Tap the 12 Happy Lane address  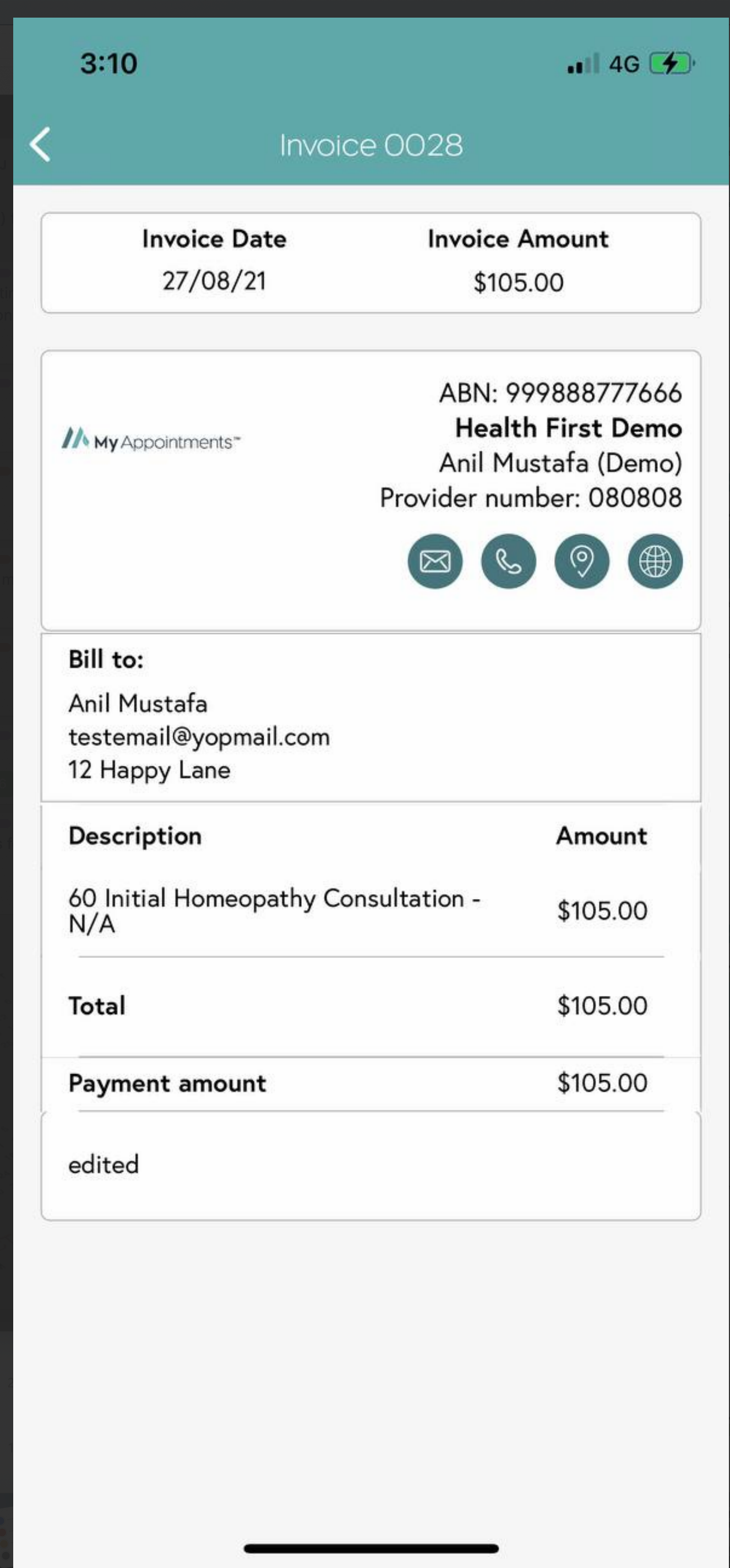click(149, 770)
